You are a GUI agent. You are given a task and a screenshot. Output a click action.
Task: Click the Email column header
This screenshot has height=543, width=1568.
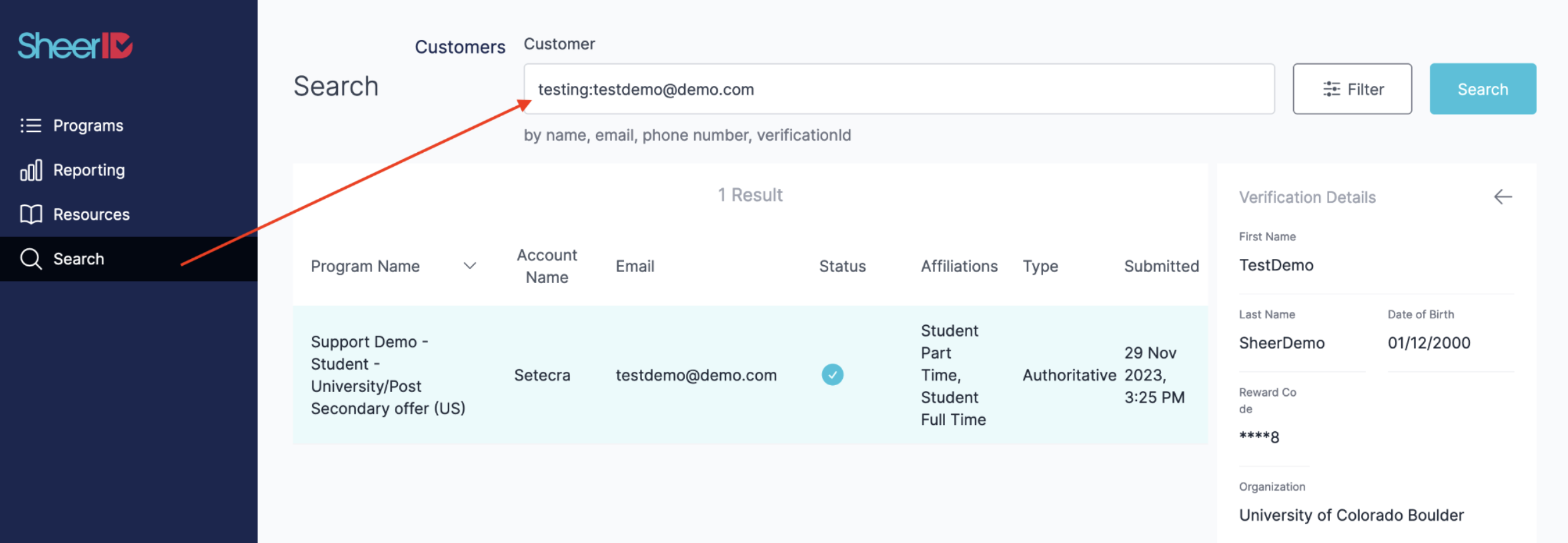[x=635, y=266]
